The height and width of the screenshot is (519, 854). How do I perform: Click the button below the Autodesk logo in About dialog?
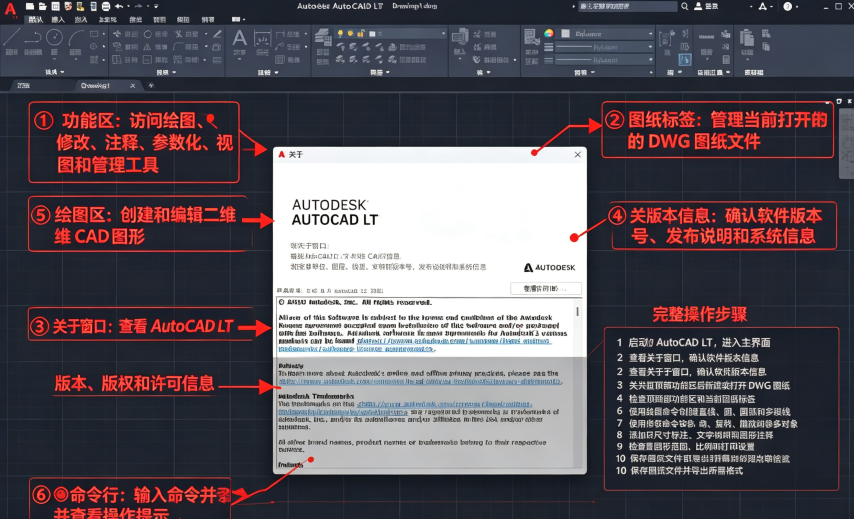click(546, 289)
